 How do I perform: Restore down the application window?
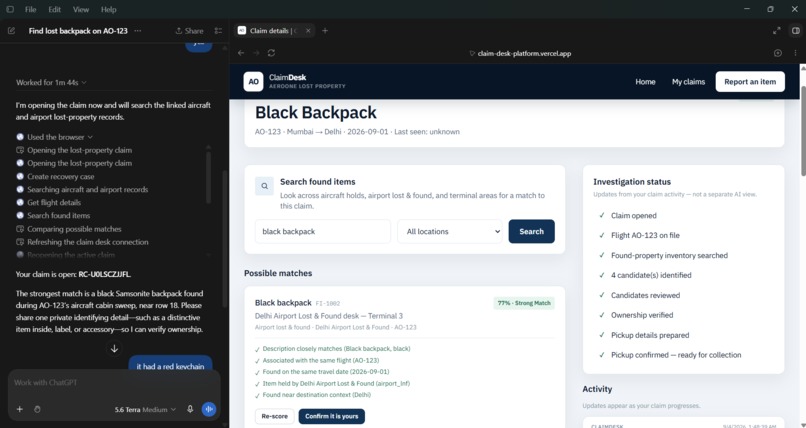tap(771, 9)
